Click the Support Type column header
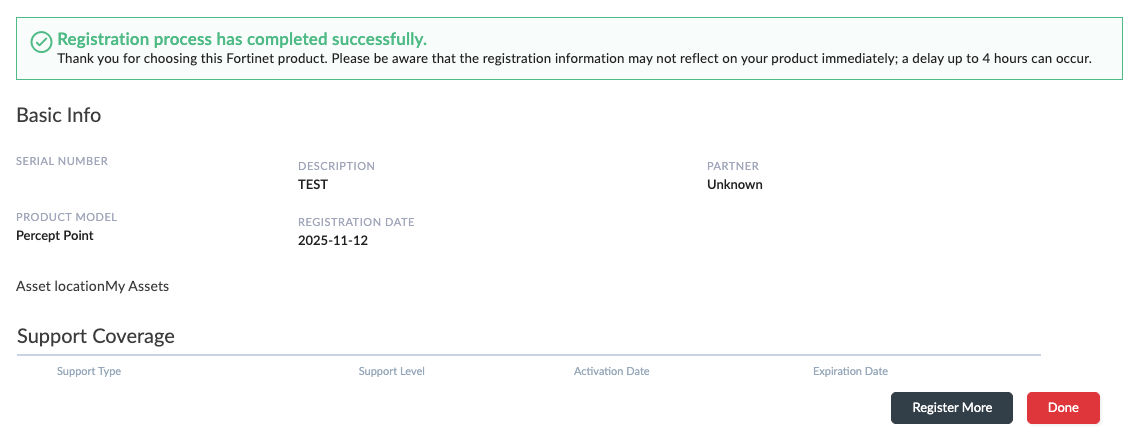This screenshot has width=1140, height=442. (89, 372)
